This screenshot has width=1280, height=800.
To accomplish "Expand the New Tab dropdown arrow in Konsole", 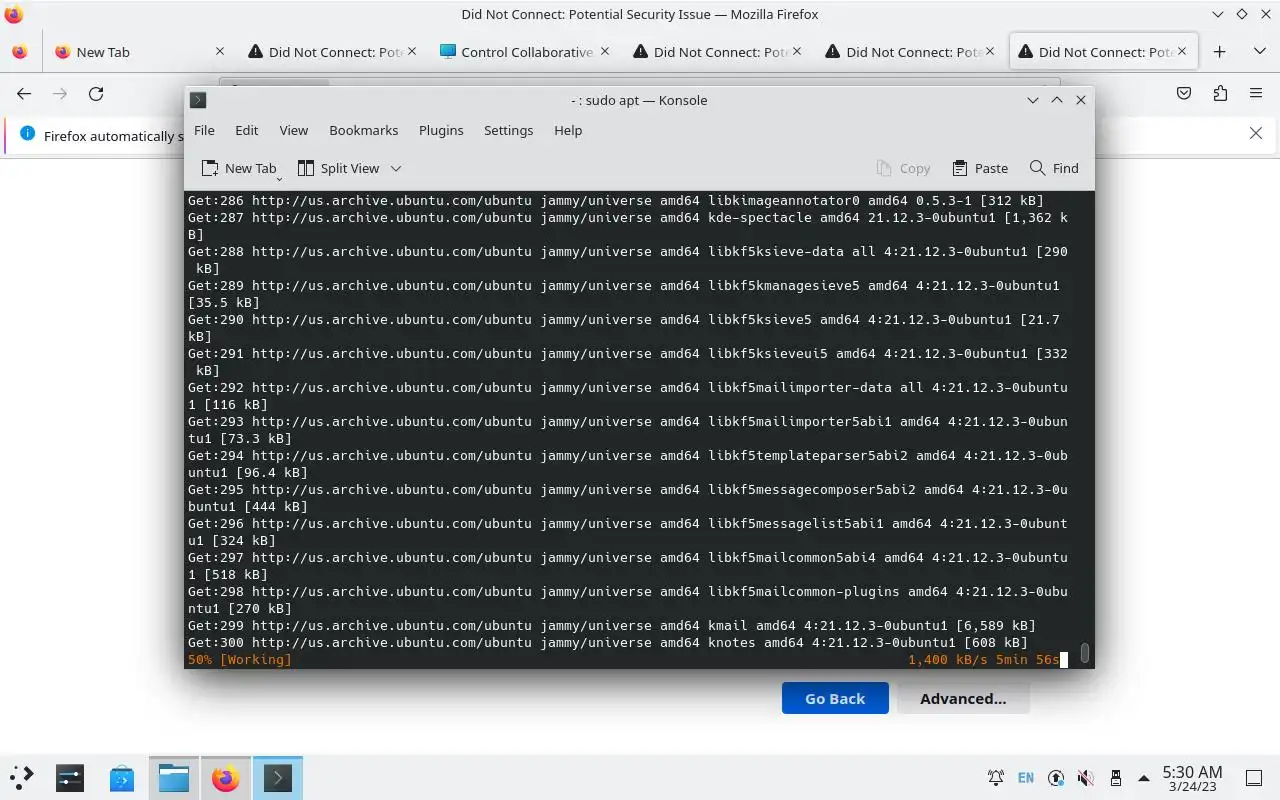I will 279,178.
